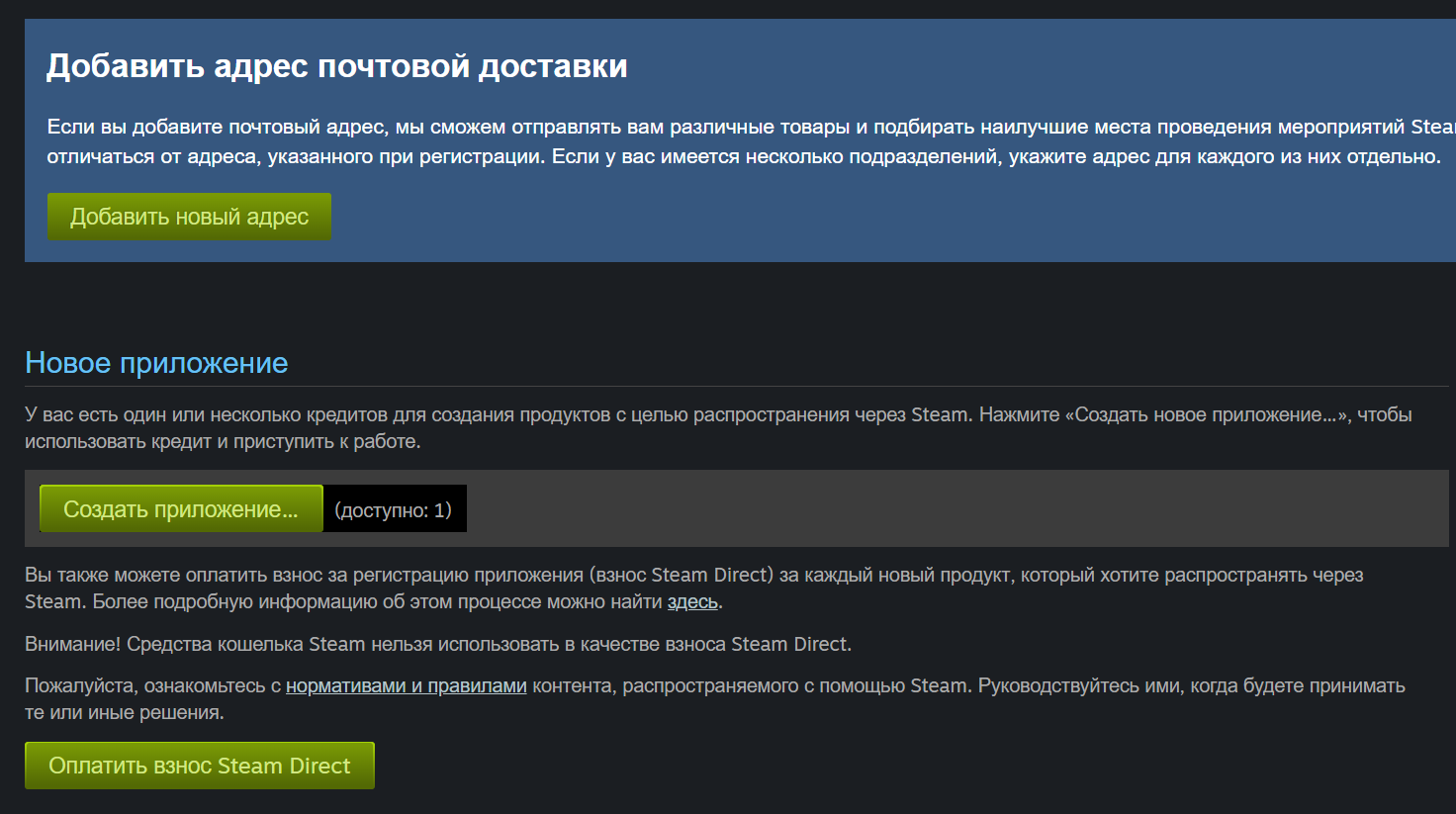The width and height of the screenshot is (1456, 814).
Task: Select the "(доступно: 1)" available credits label
Action: point(394,509)
